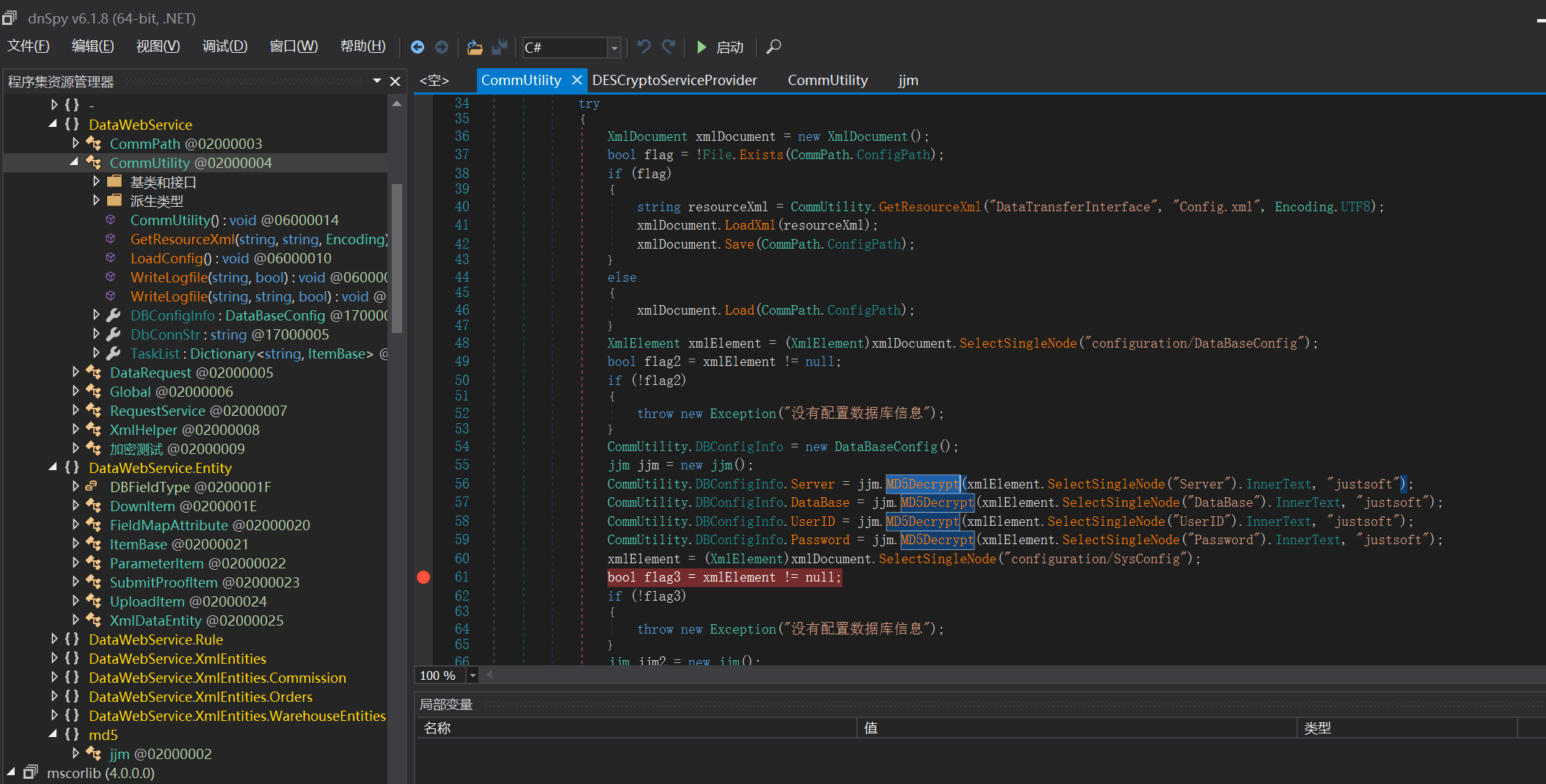Click the navigate backward arrow icon
This screenshot has width=1546, height=784.
coord(417,47)
